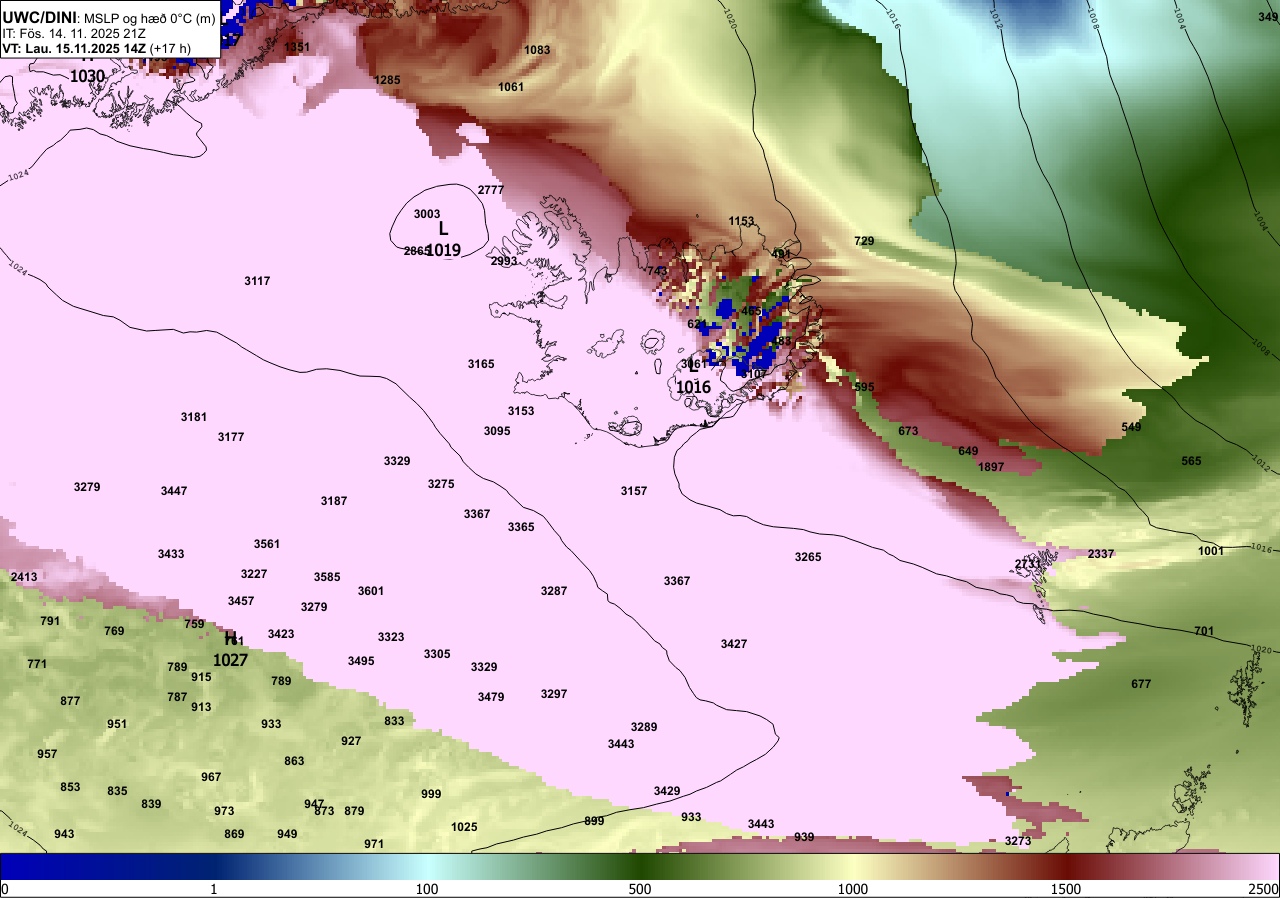
Task: Click the 677 value
Action: tap(1141, 684)
